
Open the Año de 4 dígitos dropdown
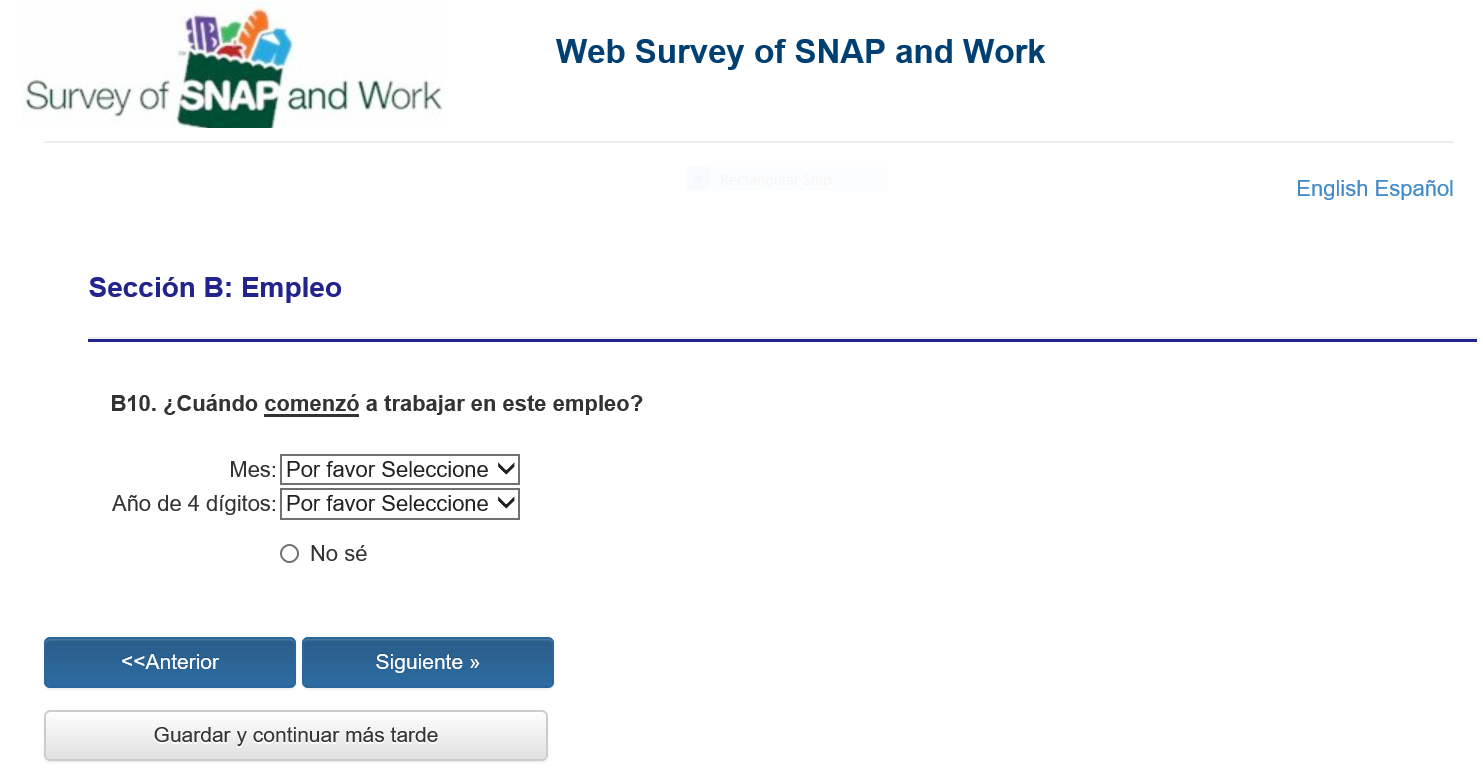click(400, 504)
